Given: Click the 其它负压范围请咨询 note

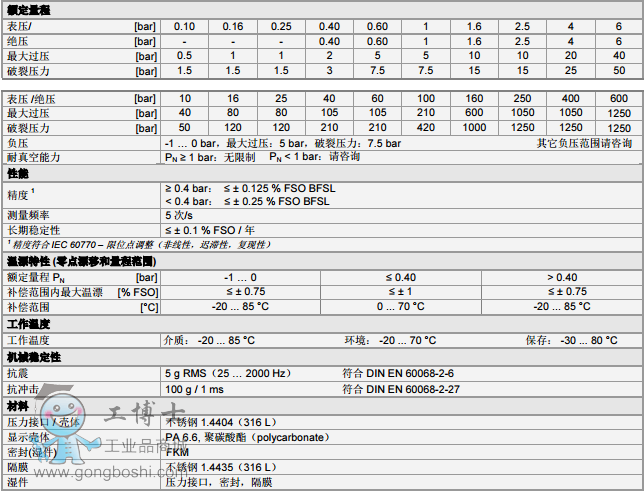Looking at the screenshot, I should (583, 143).
